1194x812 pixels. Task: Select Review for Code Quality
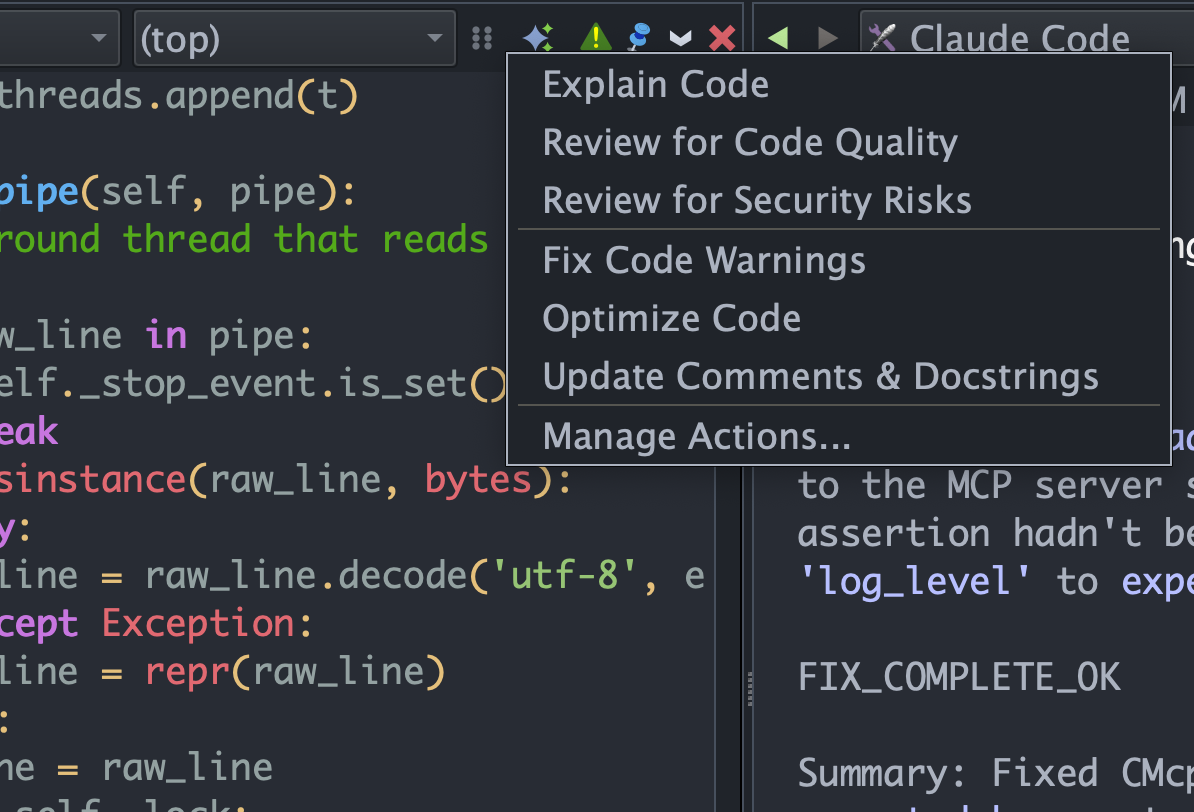coord(838,142)
